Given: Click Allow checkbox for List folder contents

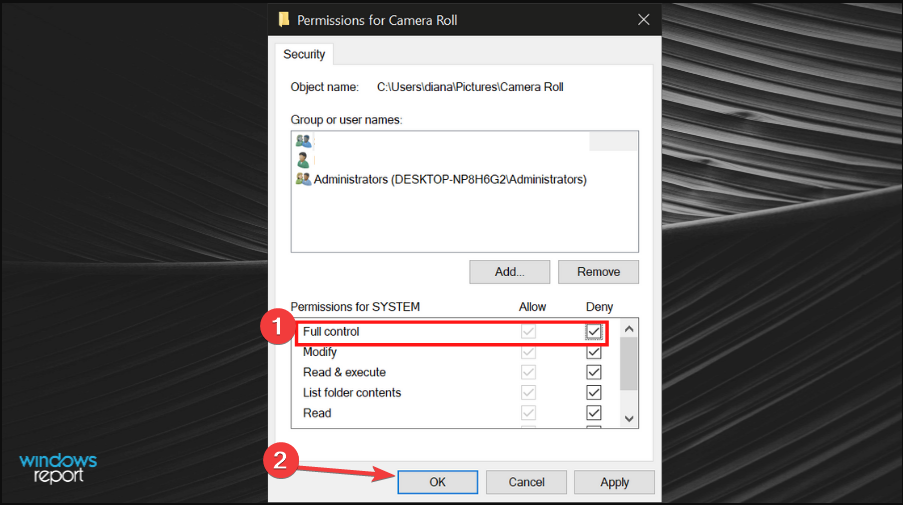Looking at the screenshot, I should (x=528, y=393).
